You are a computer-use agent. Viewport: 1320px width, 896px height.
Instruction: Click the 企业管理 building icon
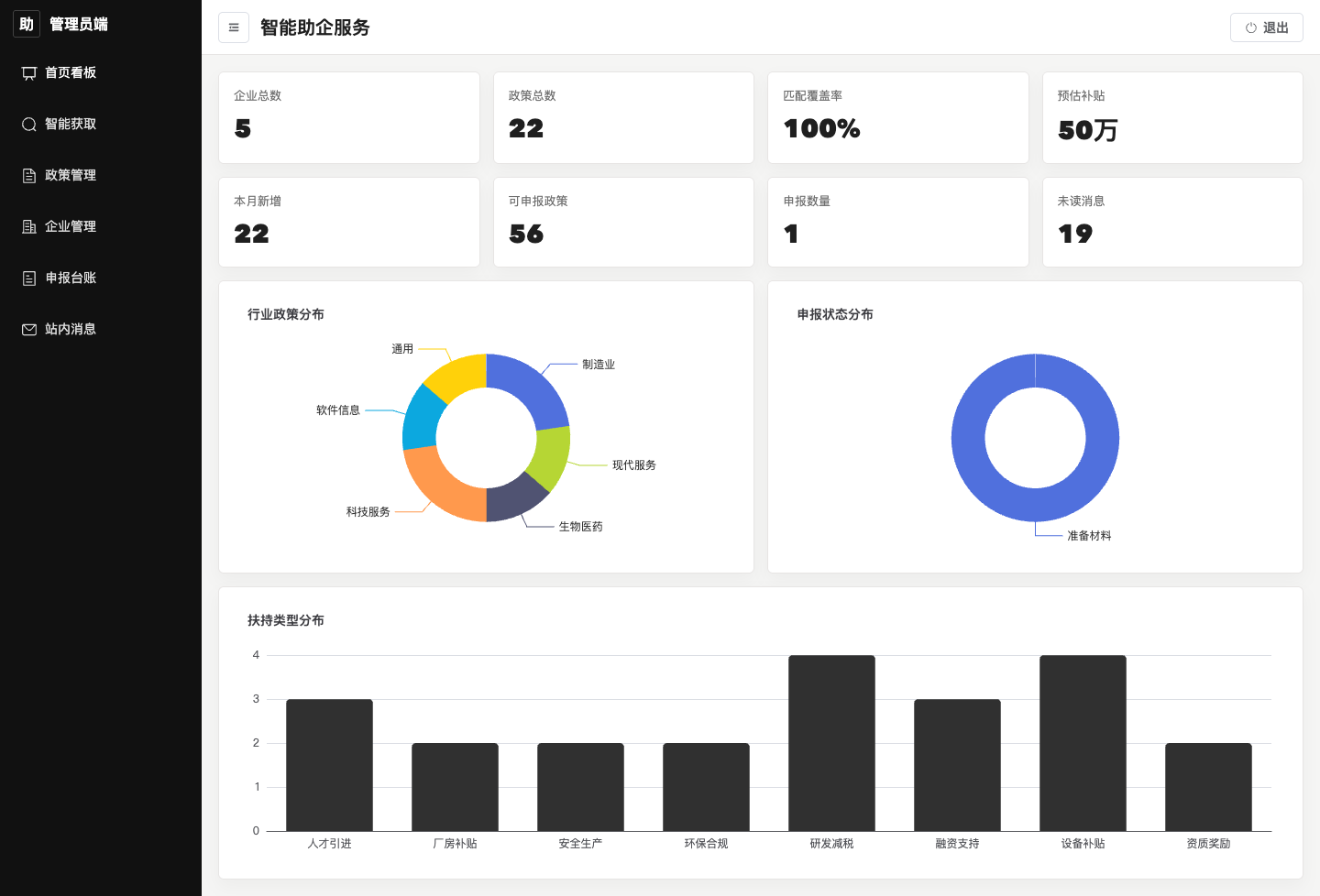(x=29, y=227)
